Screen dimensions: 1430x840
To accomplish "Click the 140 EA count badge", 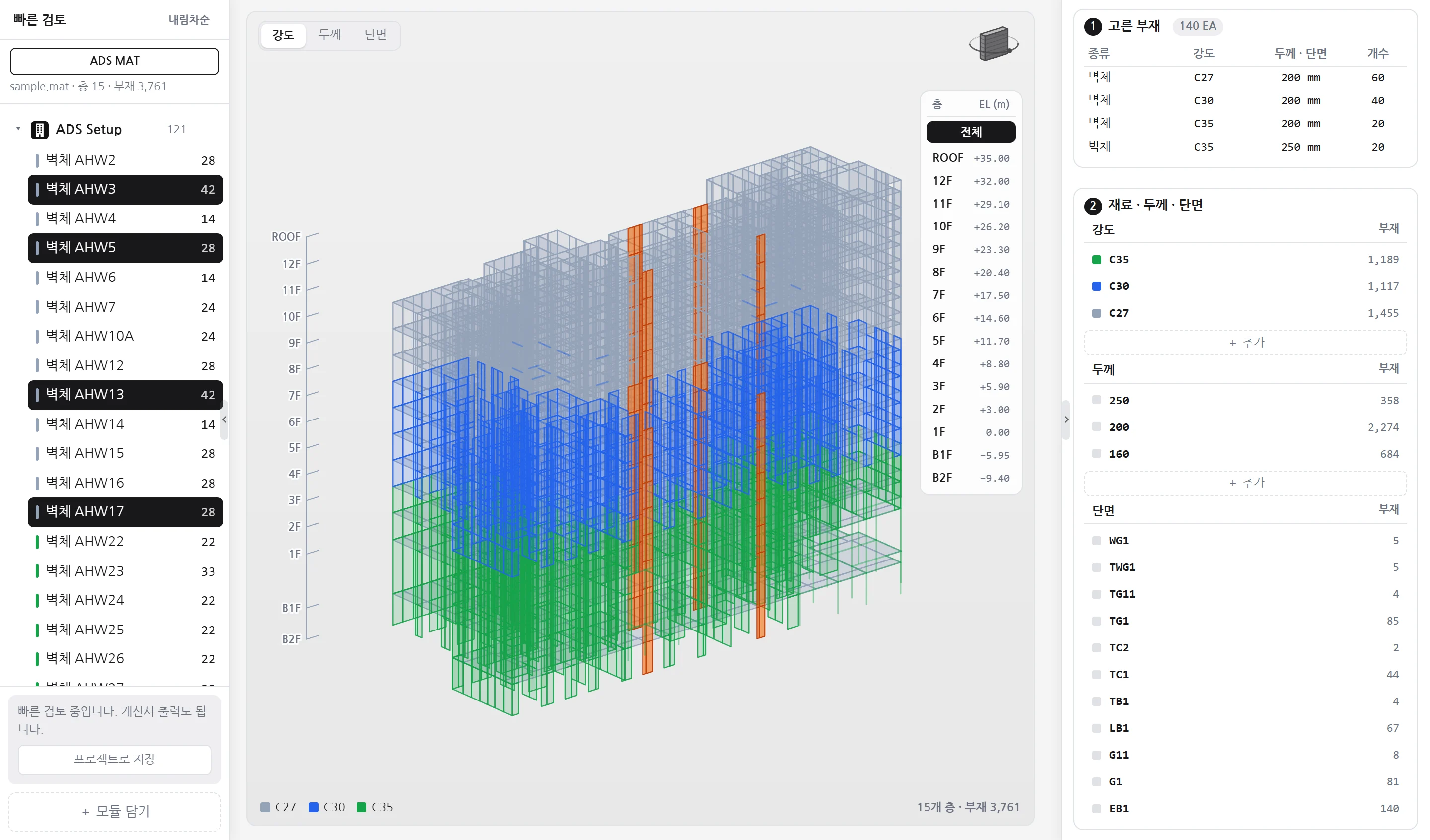I will point(1197,26).
